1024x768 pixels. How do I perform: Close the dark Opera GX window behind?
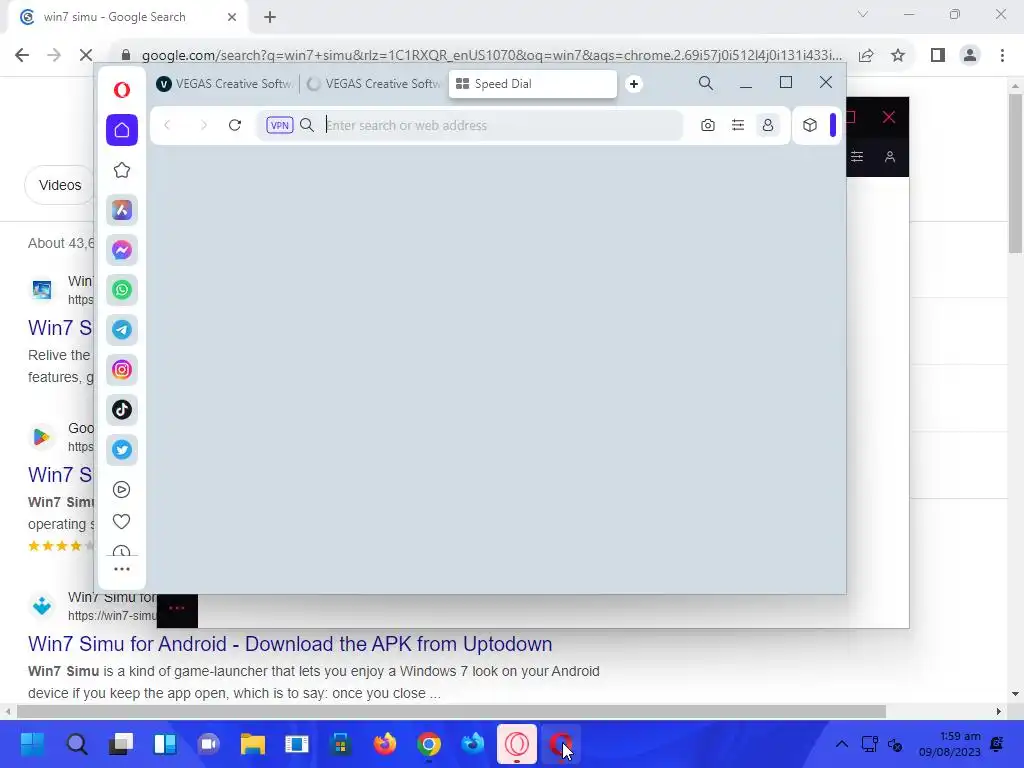point(889,118)
